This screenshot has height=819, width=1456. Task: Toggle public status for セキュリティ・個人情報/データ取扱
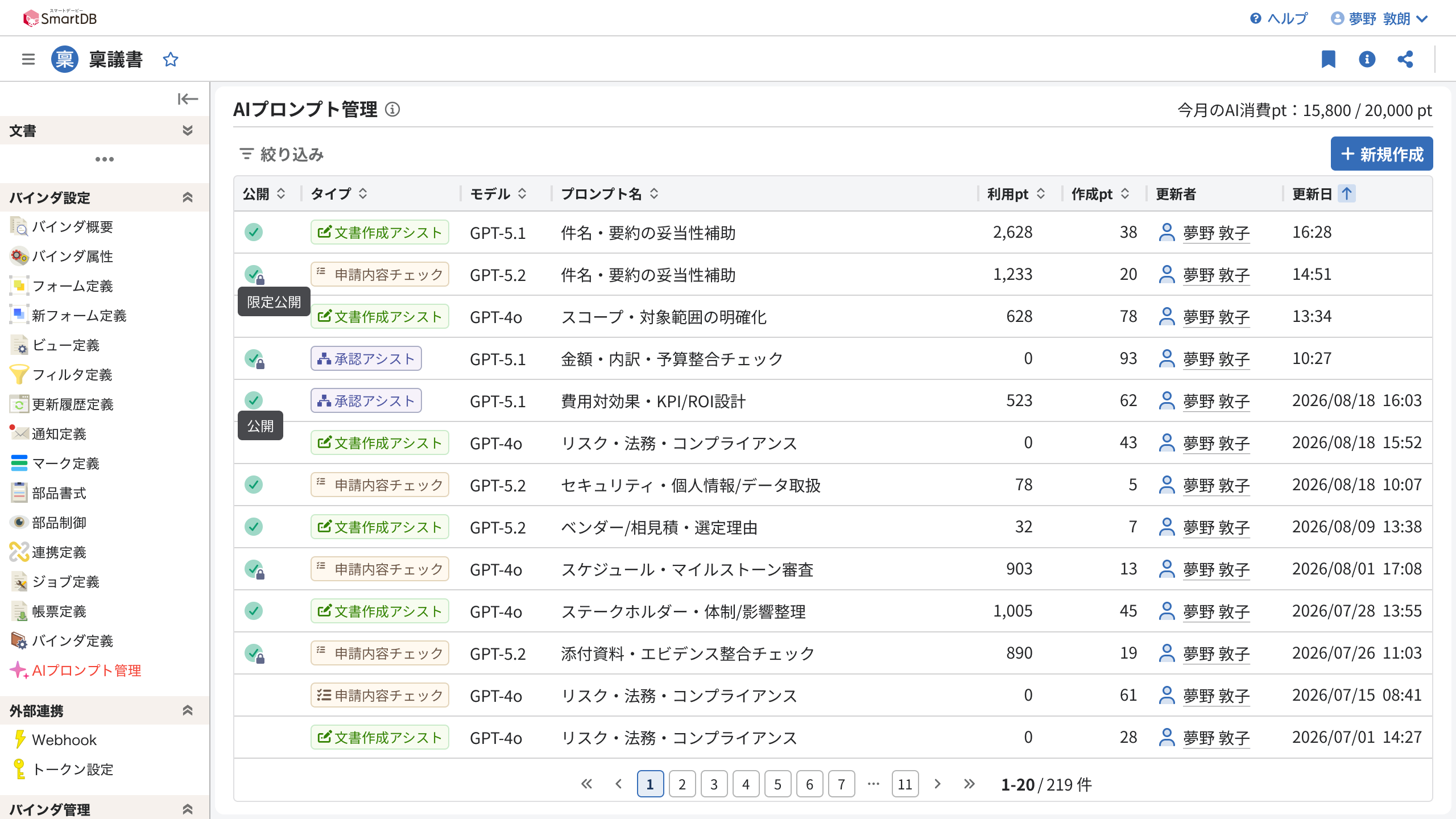pos(254,485)
